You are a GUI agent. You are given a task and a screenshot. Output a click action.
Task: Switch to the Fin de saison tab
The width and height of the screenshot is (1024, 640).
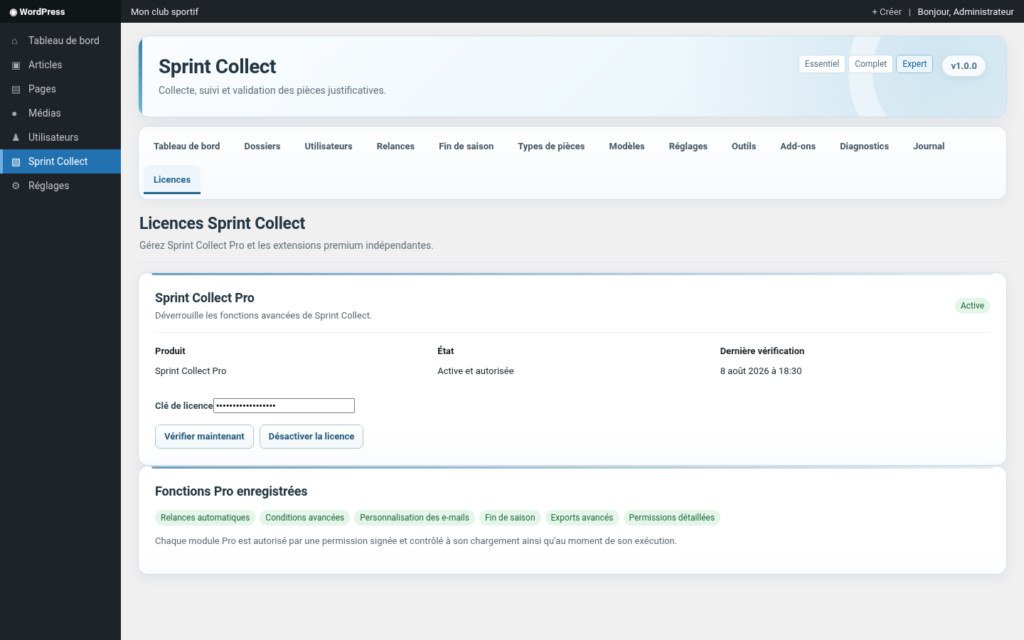pyautogui.click(x=466, y=146)
